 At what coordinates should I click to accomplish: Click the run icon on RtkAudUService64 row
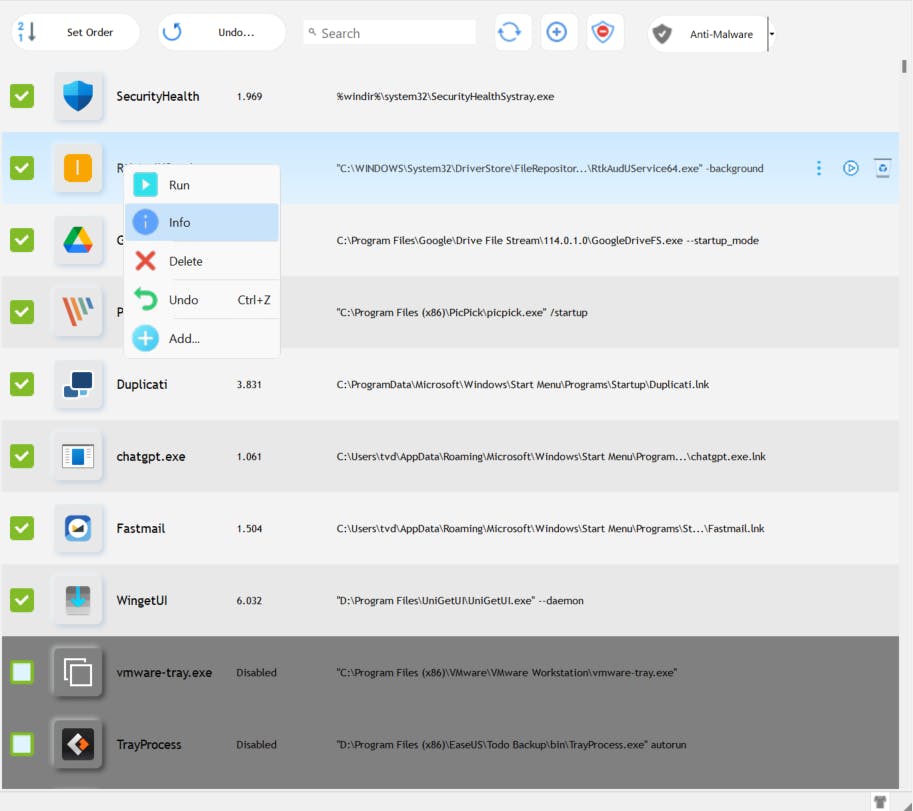click(x=851, y=168)
